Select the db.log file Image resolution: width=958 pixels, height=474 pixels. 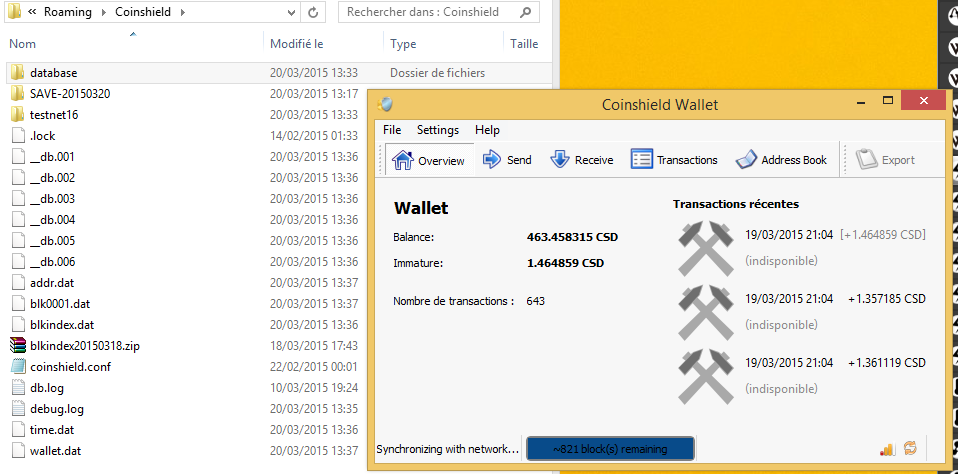click(x=46, y=388)
